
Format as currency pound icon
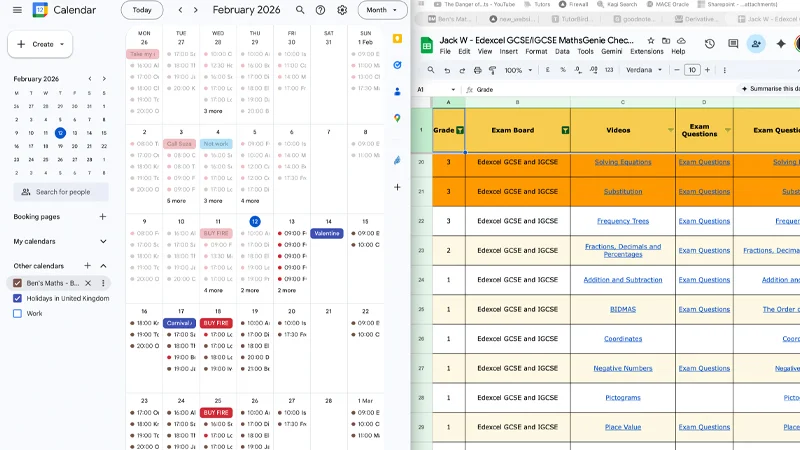[x=547, y=70]
